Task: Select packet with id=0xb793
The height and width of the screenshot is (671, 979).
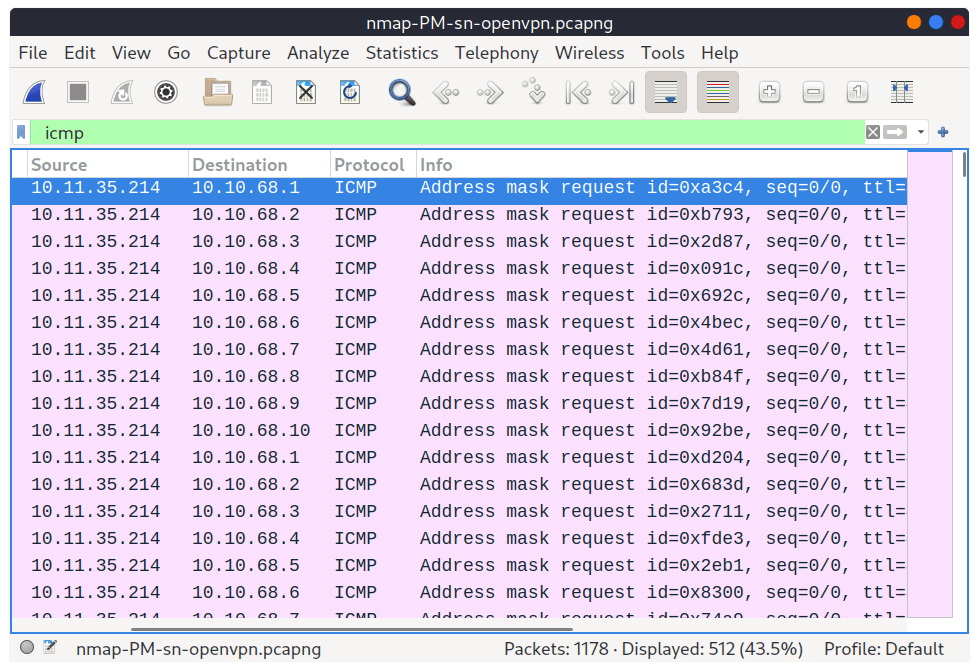Action: click(459, 215)
